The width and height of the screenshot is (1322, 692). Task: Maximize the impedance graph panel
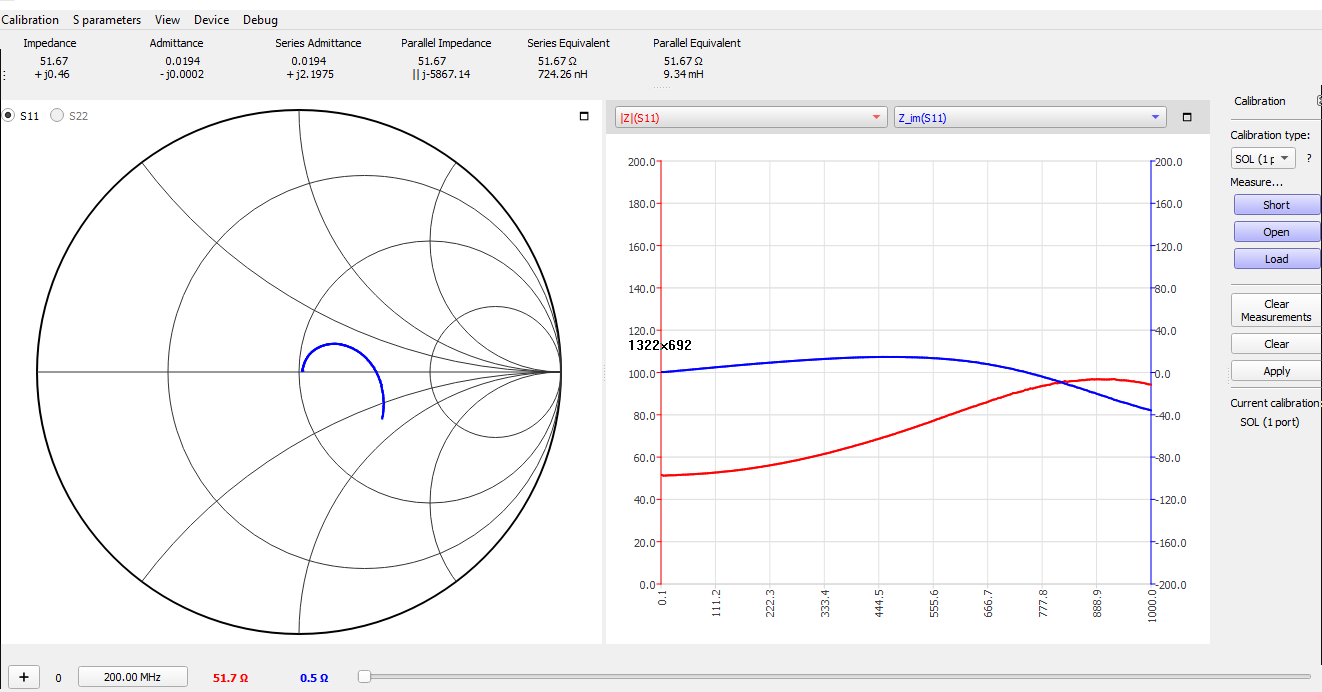1187,117
